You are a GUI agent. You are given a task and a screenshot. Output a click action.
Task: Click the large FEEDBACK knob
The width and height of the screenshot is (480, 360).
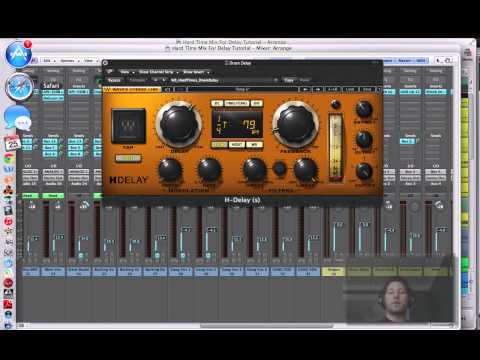(x=295, y=124)
